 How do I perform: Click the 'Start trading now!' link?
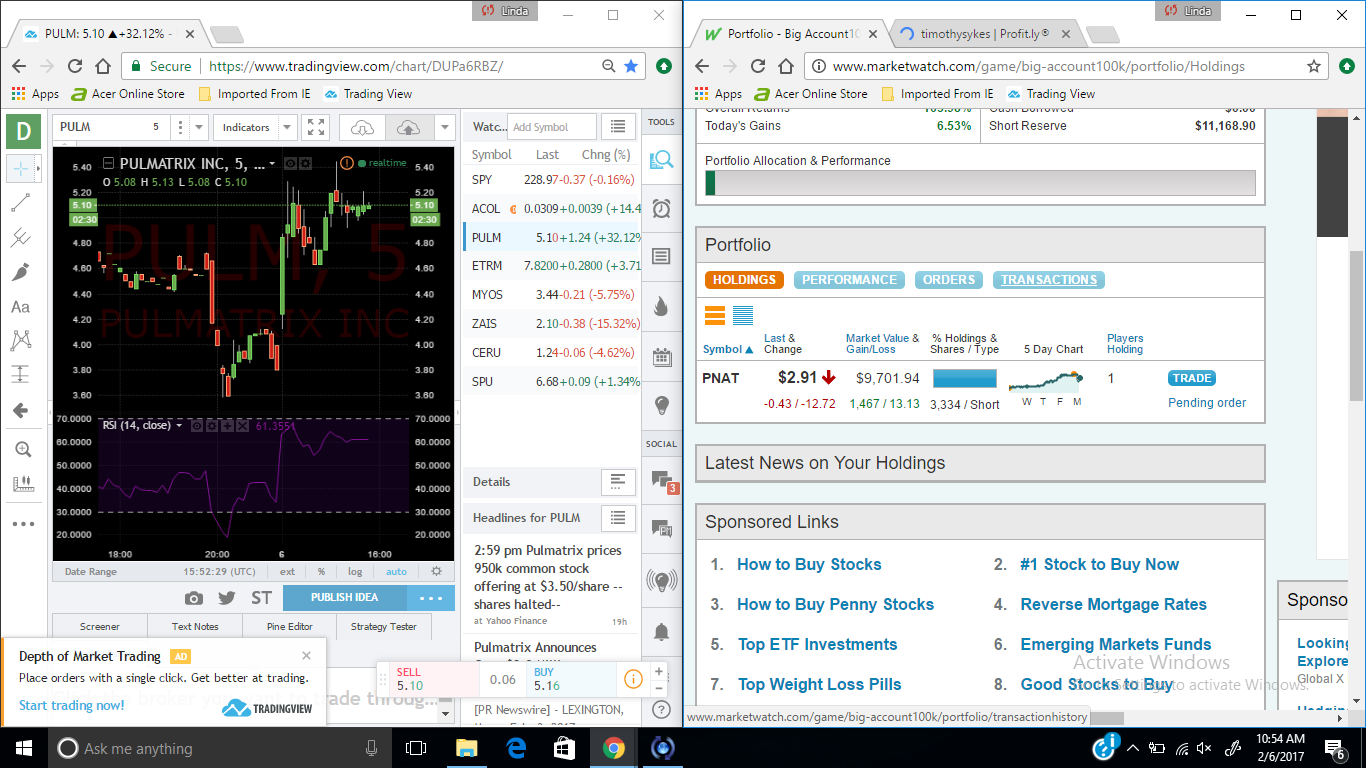tap(72, 705)
